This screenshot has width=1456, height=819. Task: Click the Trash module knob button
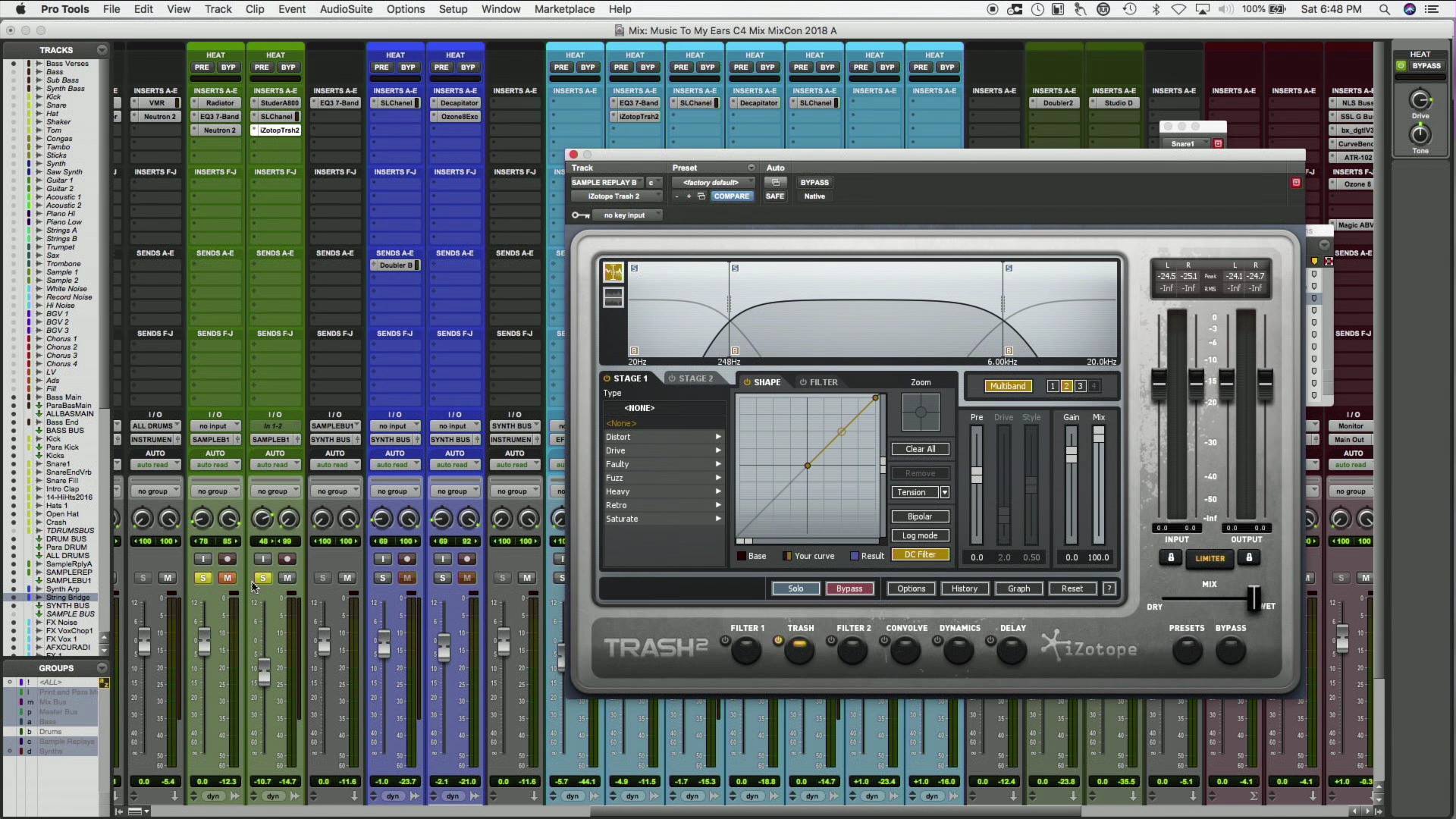point(799,650)
